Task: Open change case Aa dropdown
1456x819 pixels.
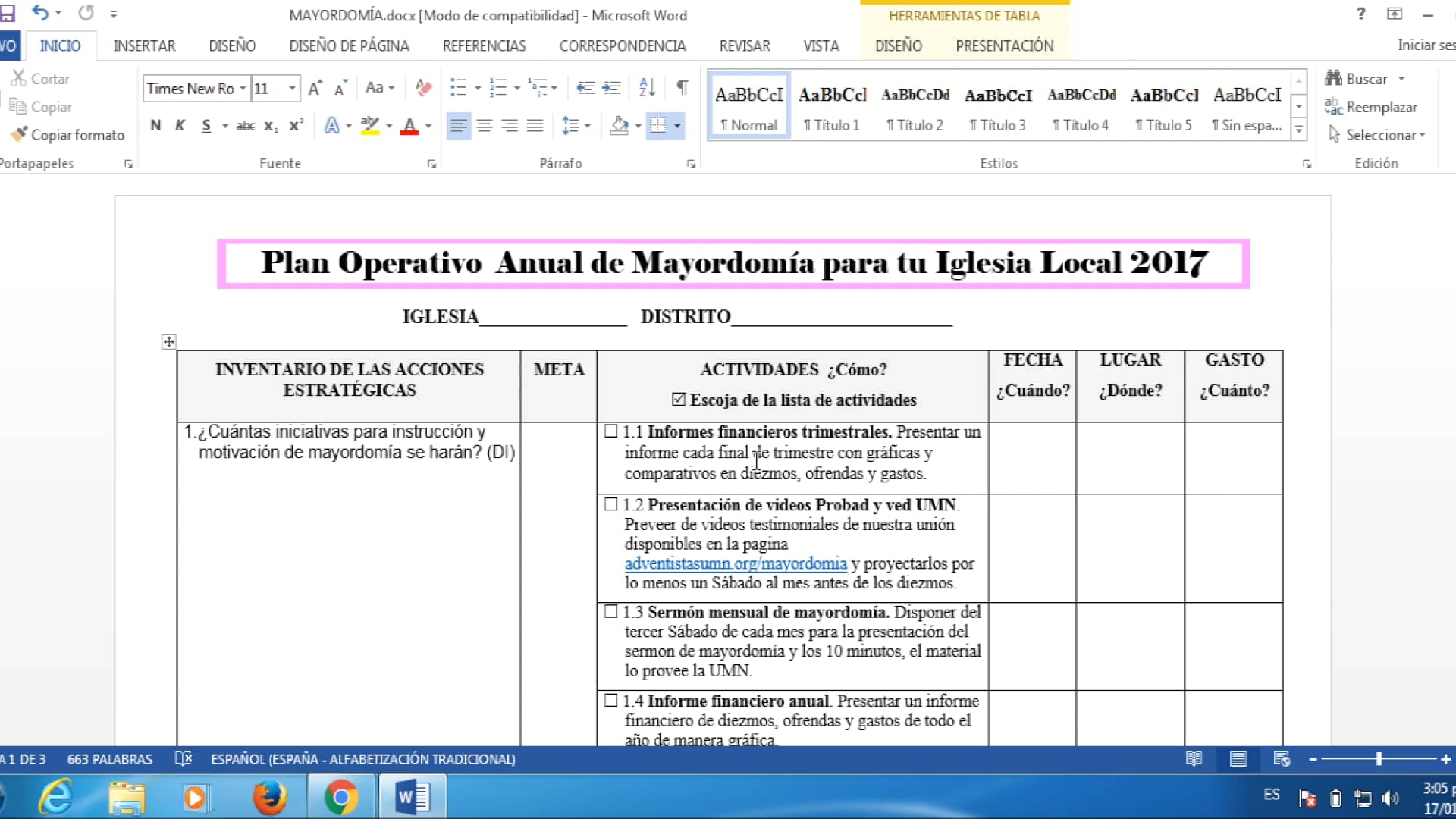Action: [x=379, y=88]
